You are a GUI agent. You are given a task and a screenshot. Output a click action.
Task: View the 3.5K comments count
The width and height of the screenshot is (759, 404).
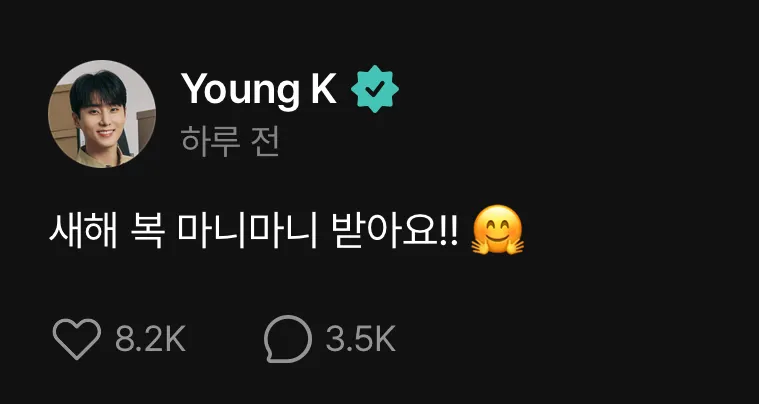click(361, 339)
